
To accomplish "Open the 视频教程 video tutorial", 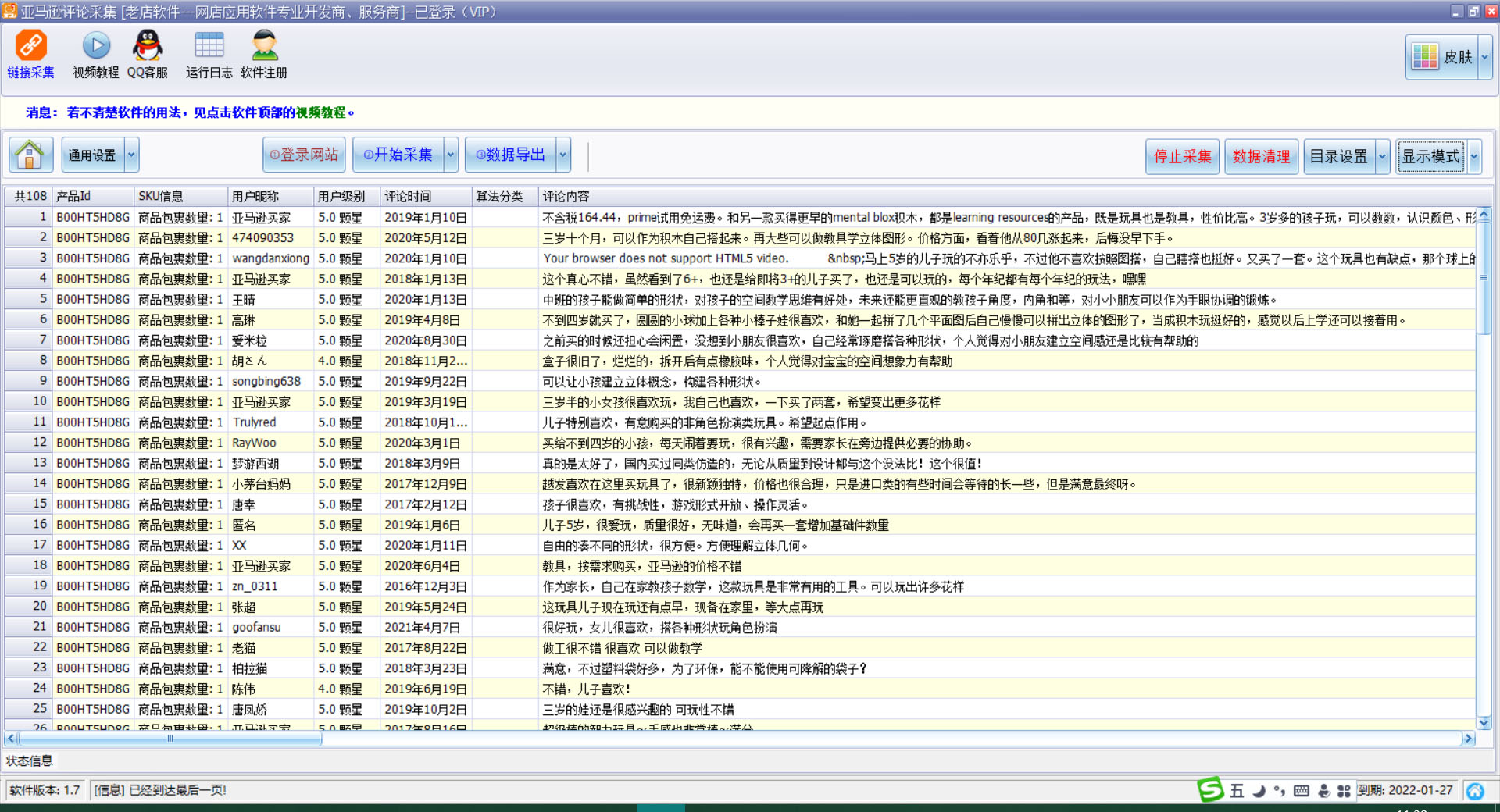I will 95,55.
